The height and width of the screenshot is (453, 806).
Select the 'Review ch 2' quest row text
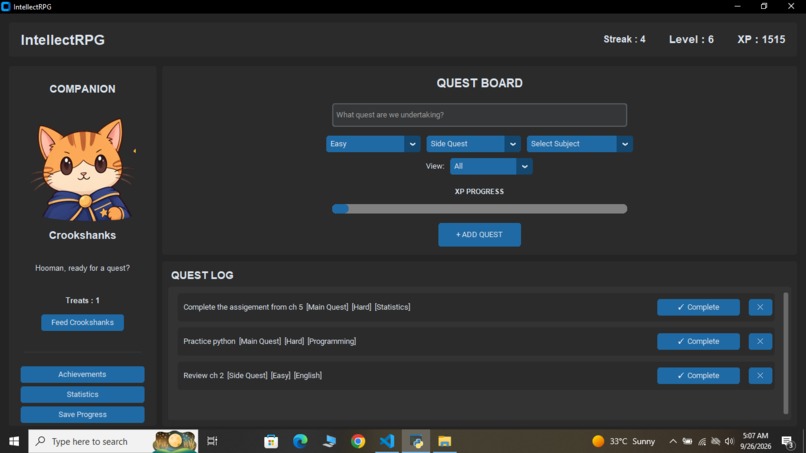click(252, 375)
